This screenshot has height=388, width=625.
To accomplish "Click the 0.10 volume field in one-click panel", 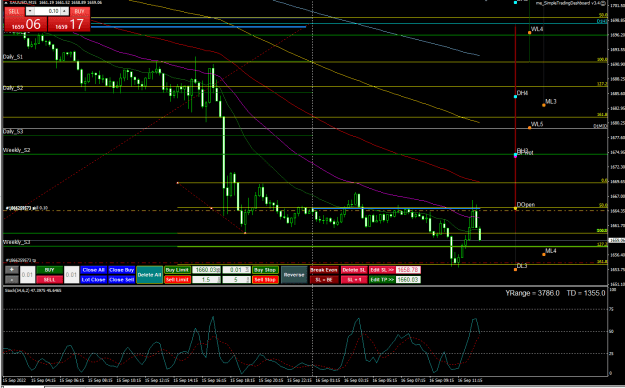I will coord(47,11).
